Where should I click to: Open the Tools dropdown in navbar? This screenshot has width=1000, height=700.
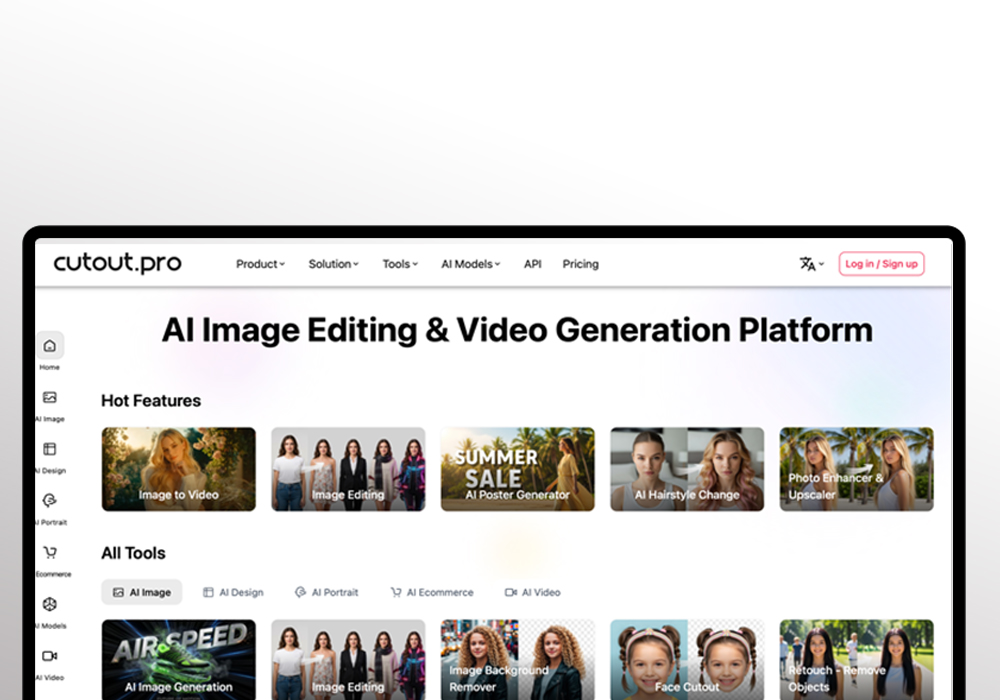400,264
